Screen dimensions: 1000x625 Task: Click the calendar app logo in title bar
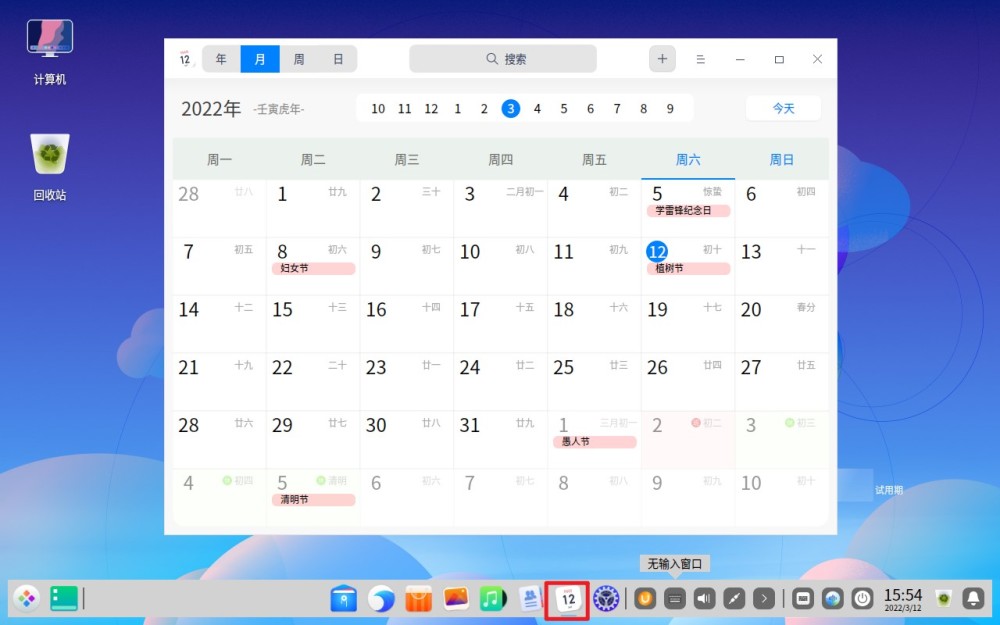tap(185, 59)
